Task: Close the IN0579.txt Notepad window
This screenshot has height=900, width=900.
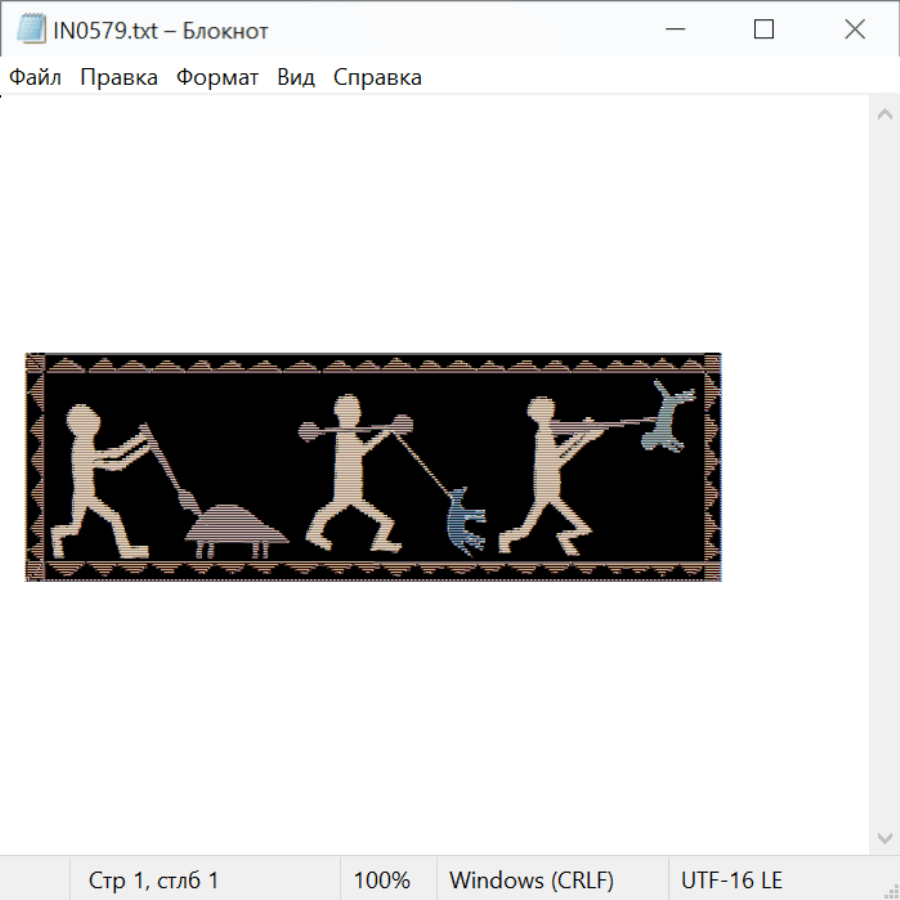Action: 855,30
